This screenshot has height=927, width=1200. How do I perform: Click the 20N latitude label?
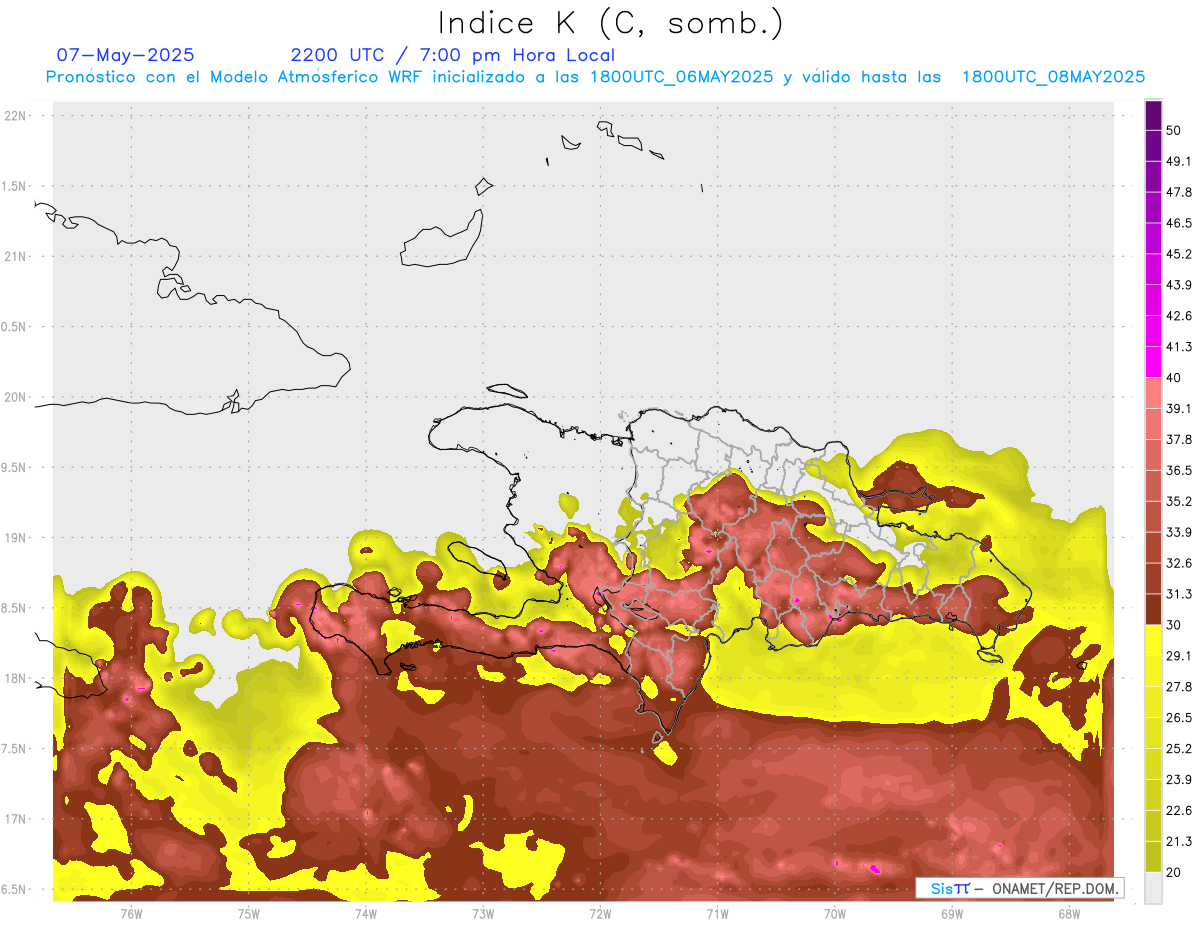(17, 397)
